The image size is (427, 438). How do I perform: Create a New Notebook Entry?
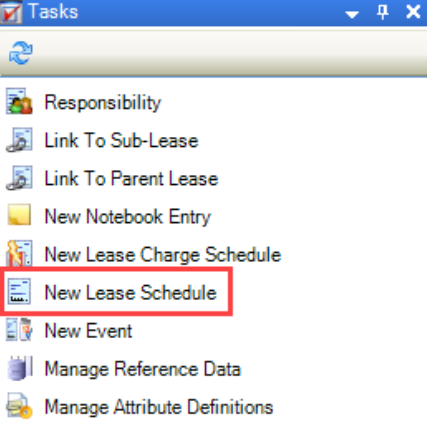[128, 217]
